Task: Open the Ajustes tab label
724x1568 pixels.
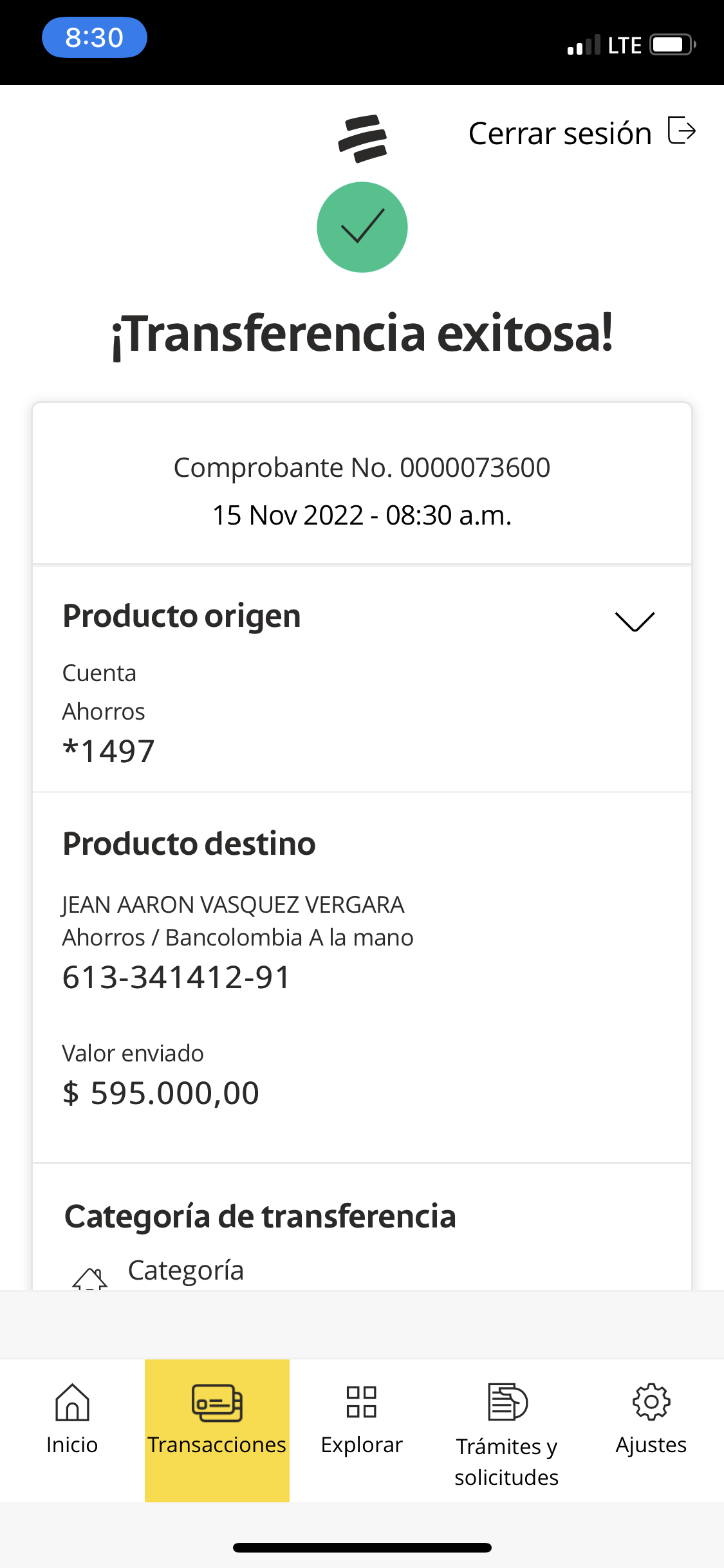Action: (x=651, y=1445)
